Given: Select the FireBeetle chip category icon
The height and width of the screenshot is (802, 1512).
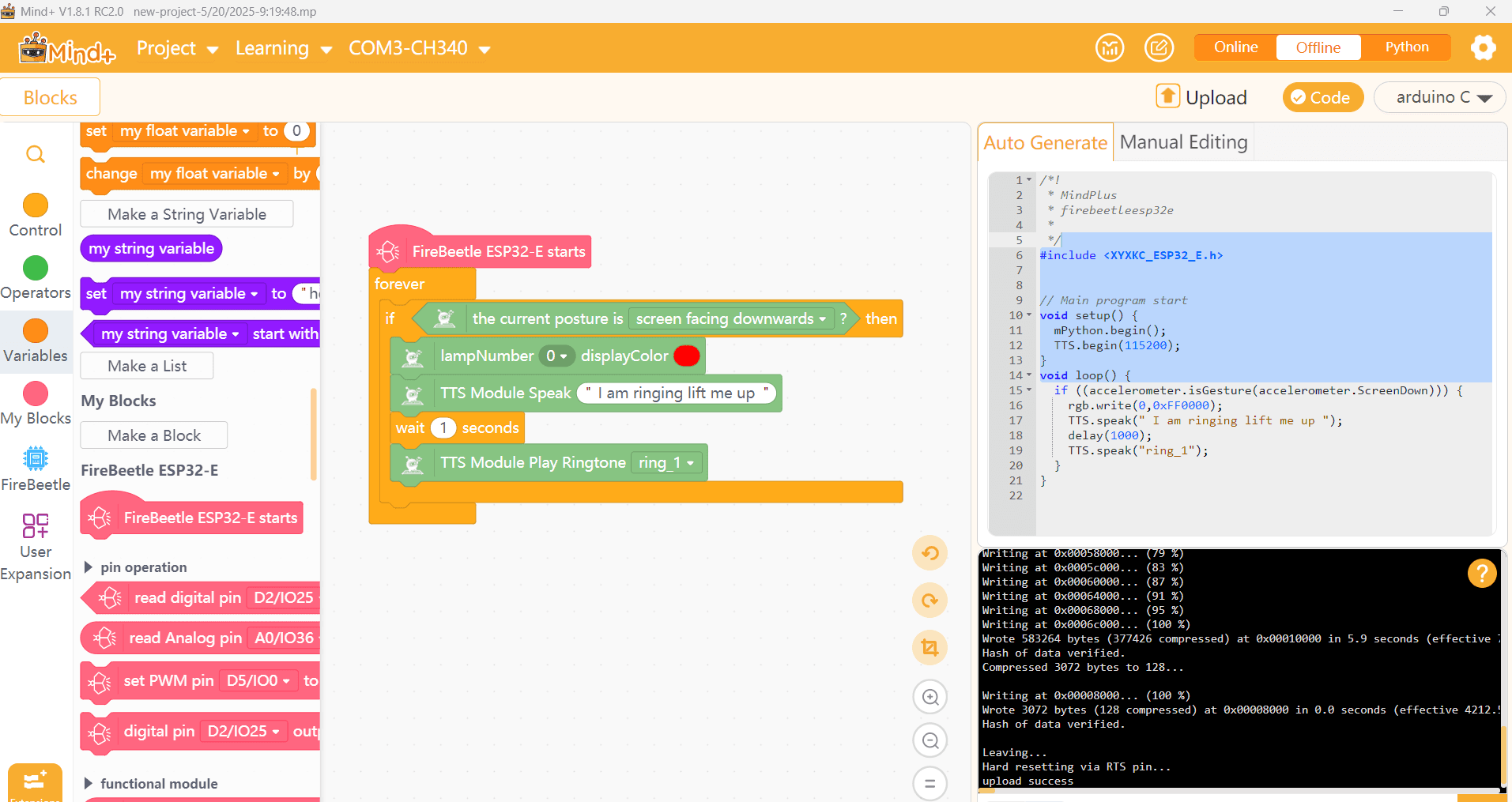Looking at the screenshot, I should coord(36,458).
